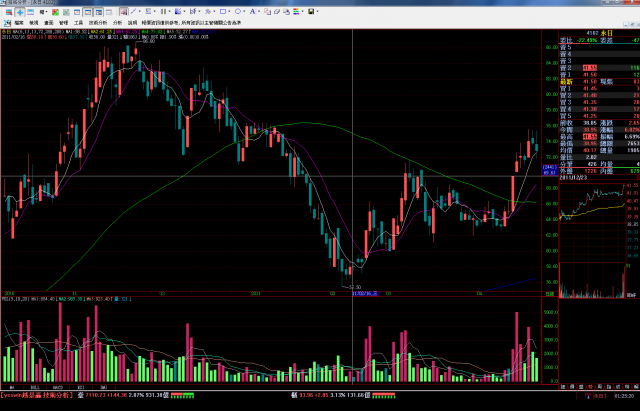Open dropdown arrow beside ellipse tool
This screenshot has width=640, height=411.
[x=244, y=11]
